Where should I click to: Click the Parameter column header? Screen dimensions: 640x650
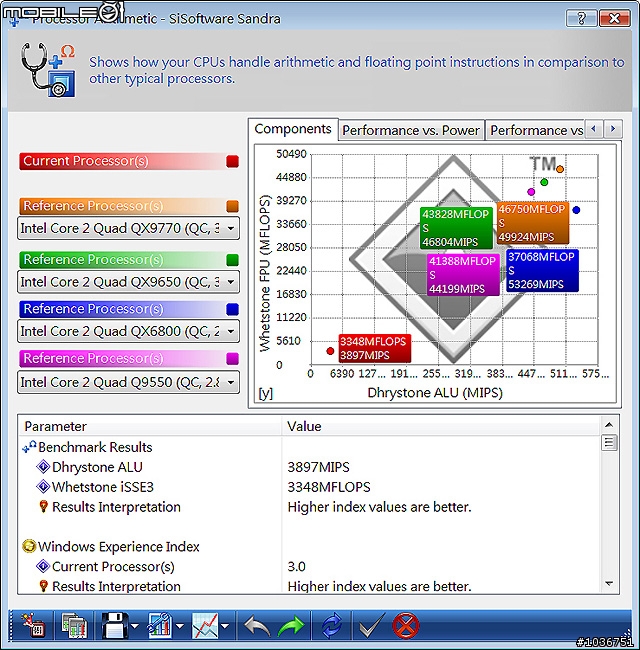pyautogui.click(x=150, y=426)
